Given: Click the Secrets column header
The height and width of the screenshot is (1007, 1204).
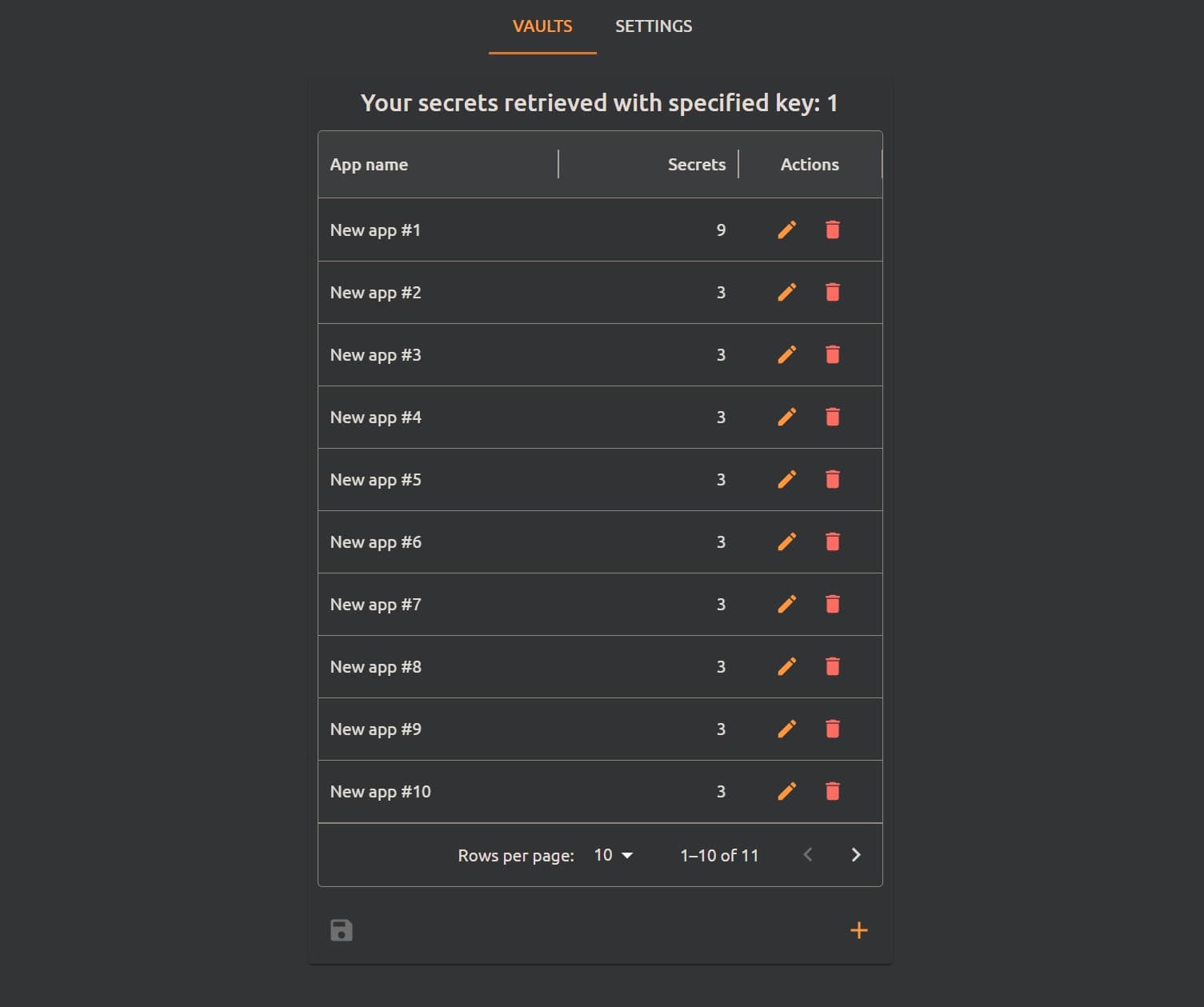Looking at the screenshot, I should (696, 164).
